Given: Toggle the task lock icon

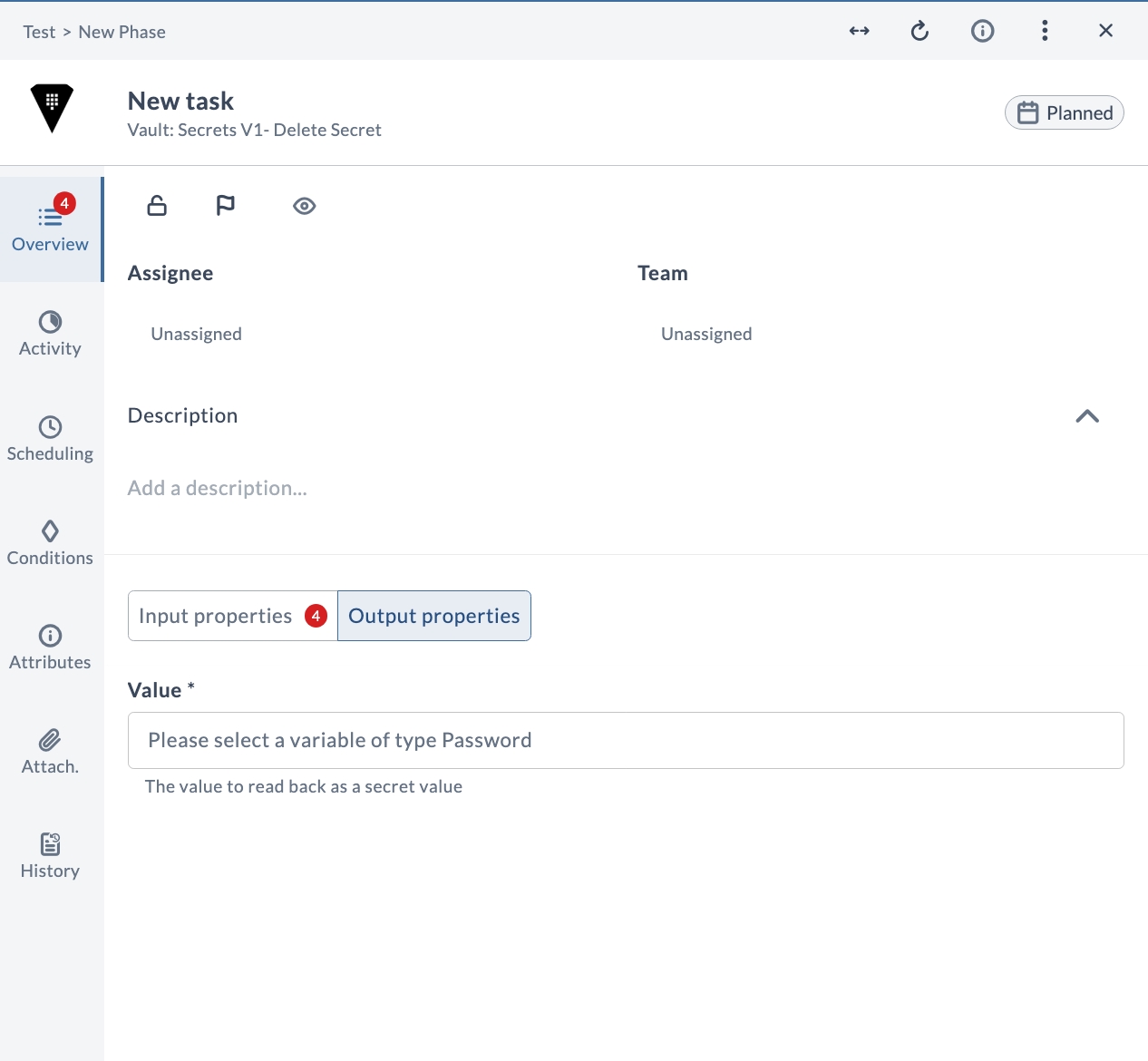Looking at the screenshot, I should (157, 206).
